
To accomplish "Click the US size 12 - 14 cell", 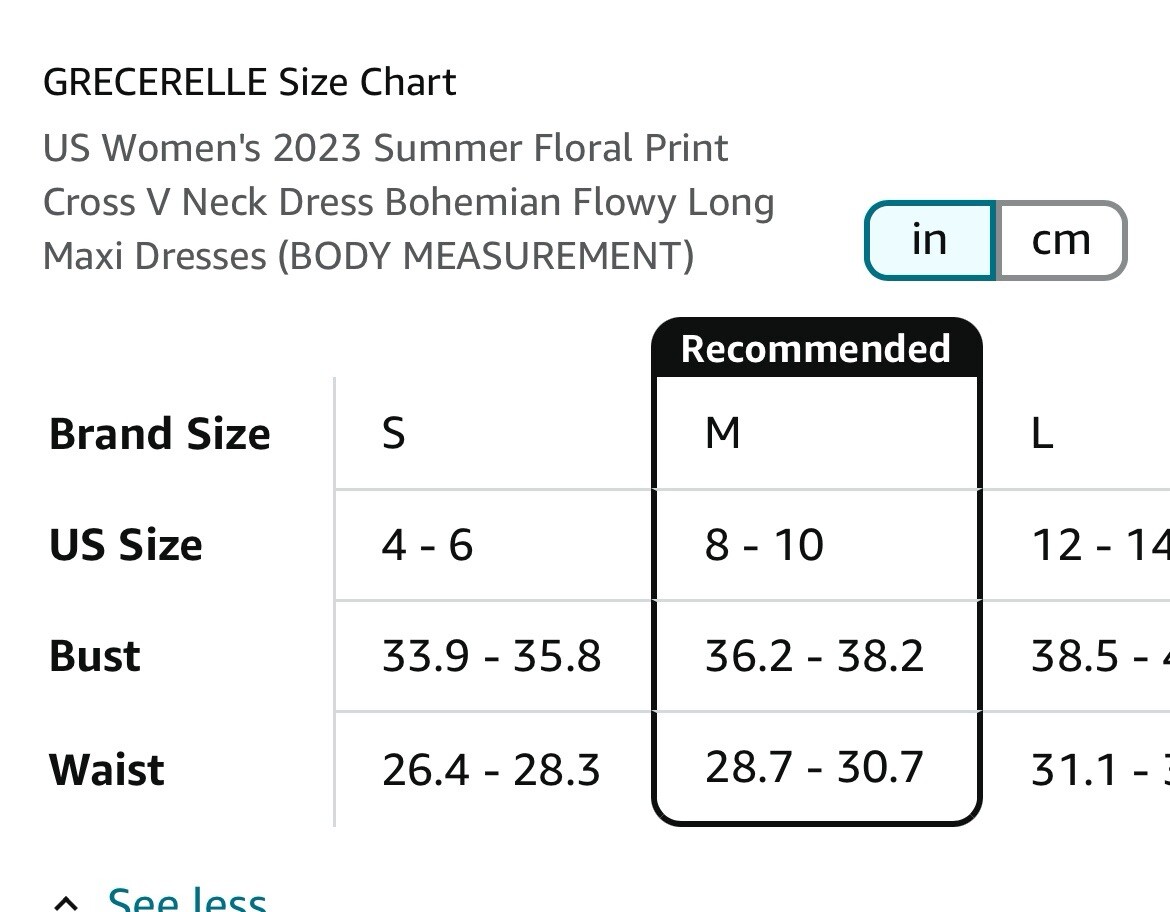I will click(1100, 544).
